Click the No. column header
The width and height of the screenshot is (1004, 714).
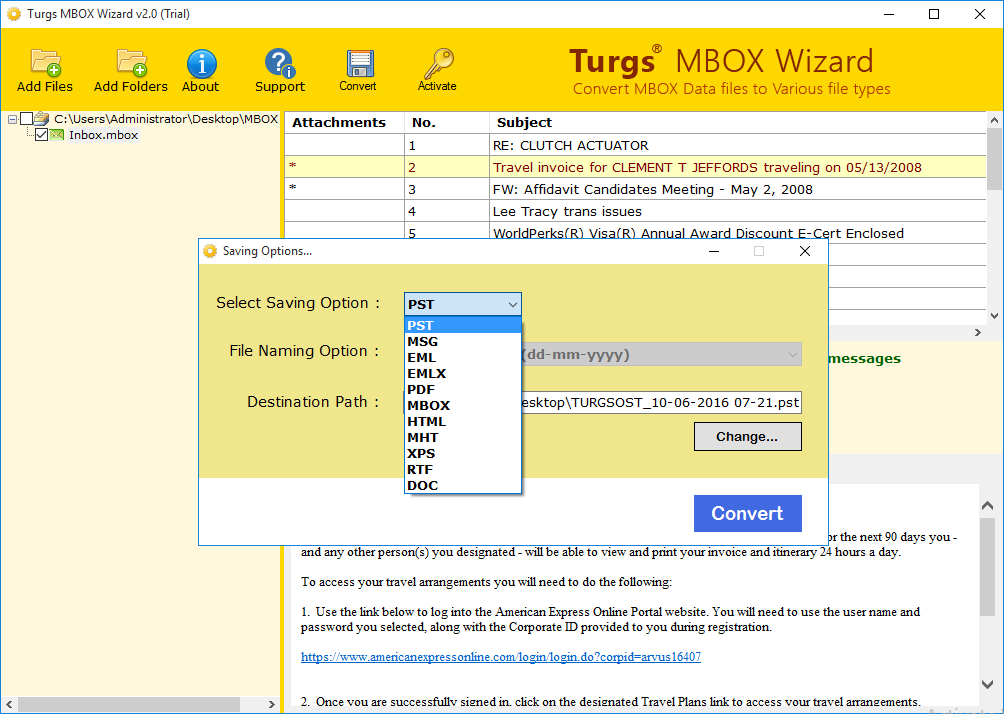447,122
